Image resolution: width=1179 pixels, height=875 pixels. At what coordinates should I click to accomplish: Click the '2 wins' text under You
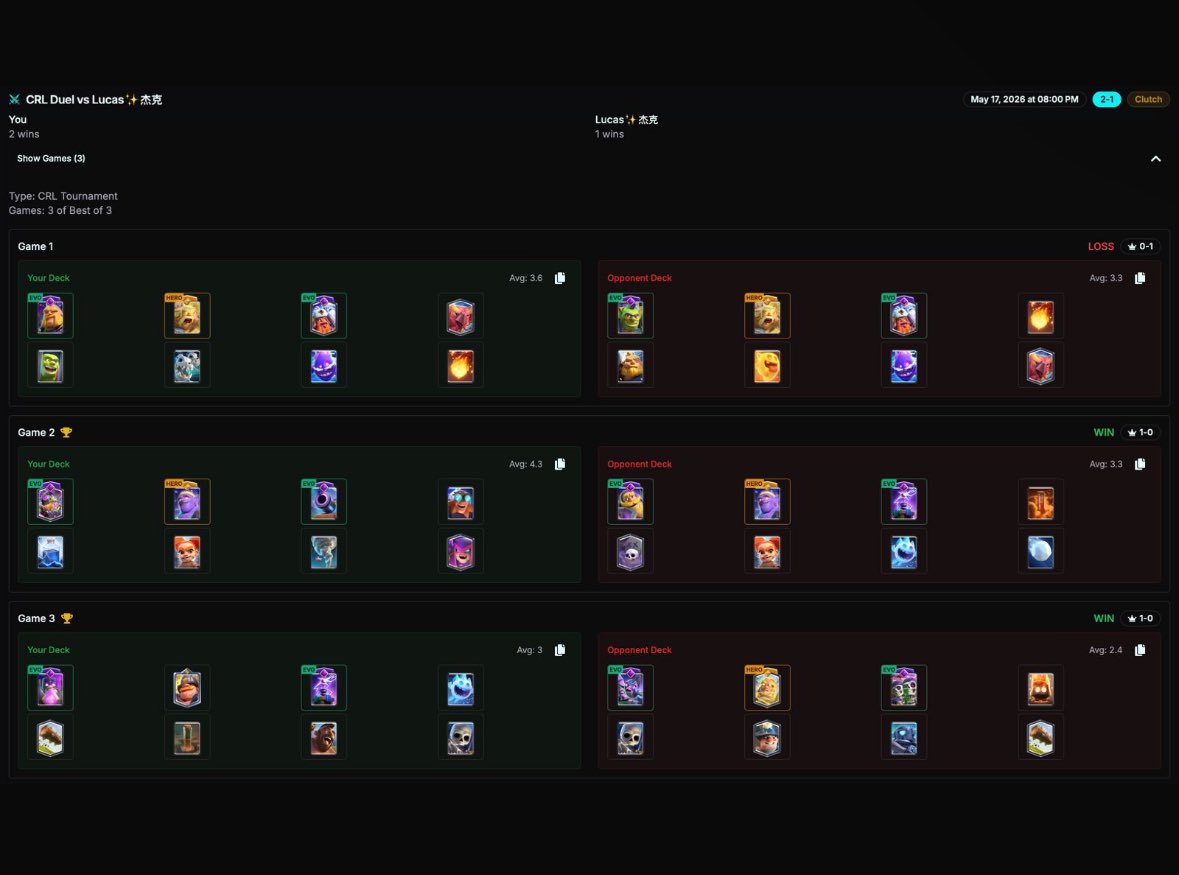pyautogui.click(x=24, y=134)
